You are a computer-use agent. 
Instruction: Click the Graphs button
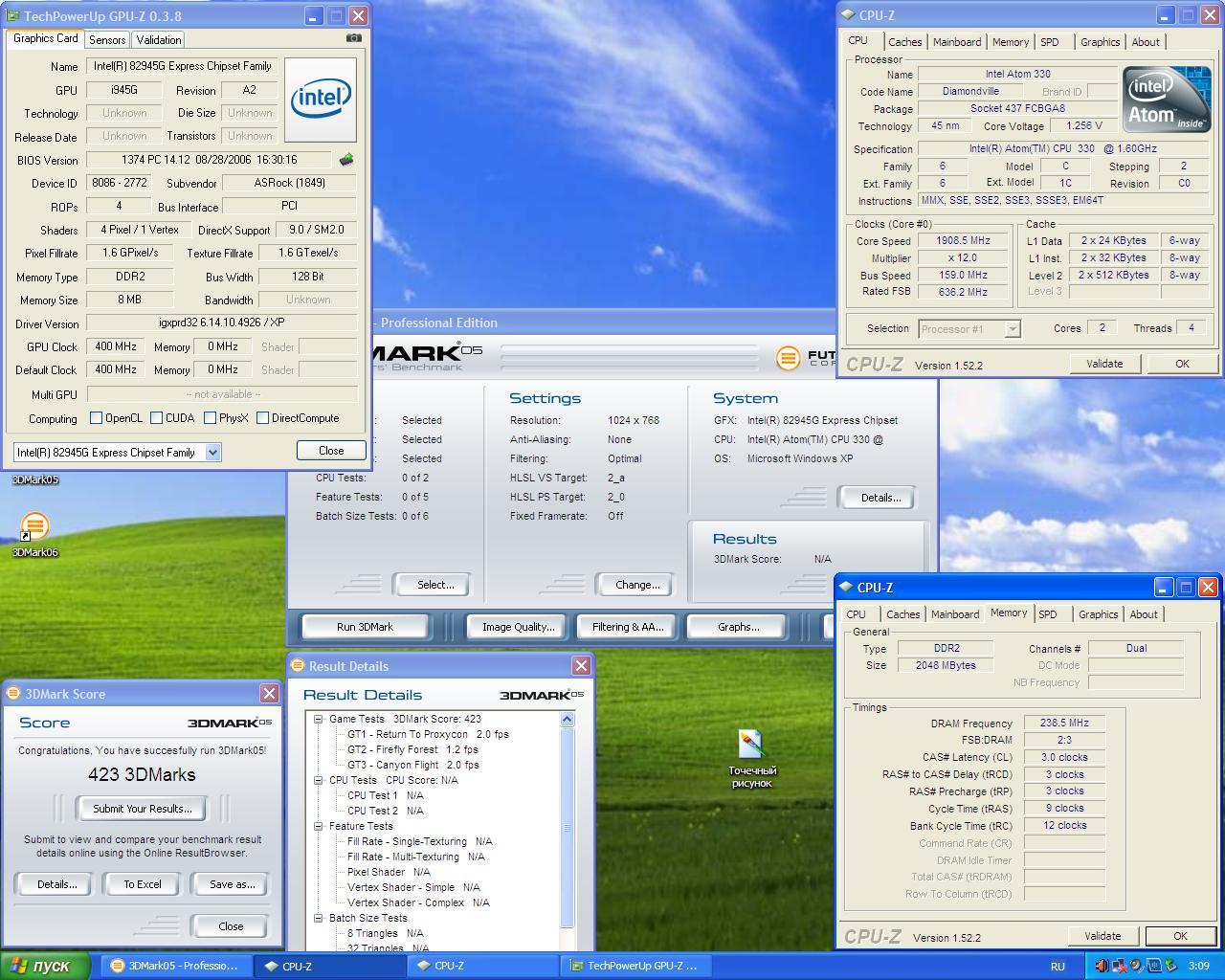point(738,627)
